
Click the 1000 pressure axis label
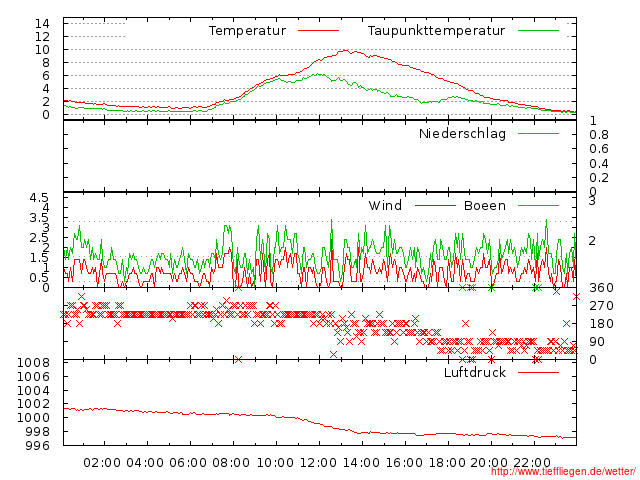[x=33, y=418]
